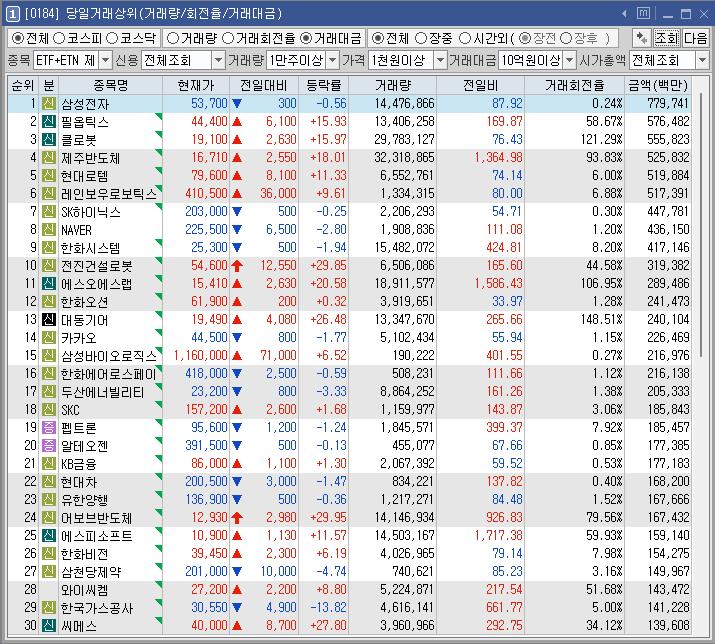This screenshot has width=715, height=644.
Task: Click the green corner marker on 현대로템 row
Action: tap(159, 171)
